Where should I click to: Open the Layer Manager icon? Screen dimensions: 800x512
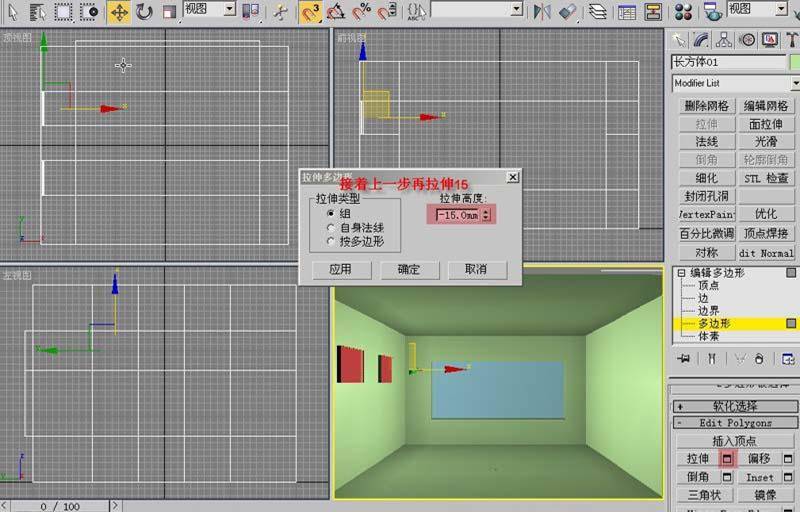click(597, 12)
